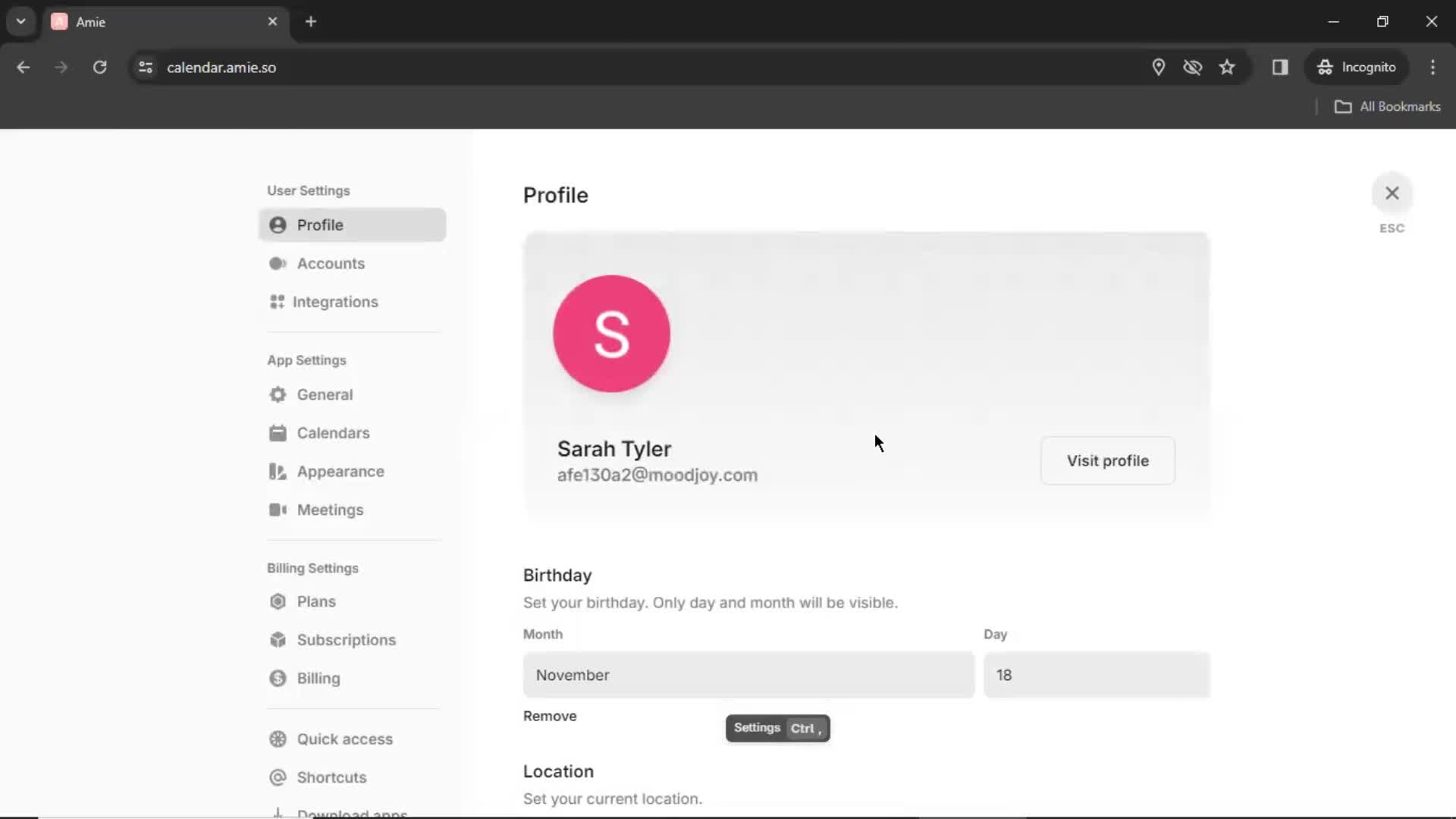Click Subscriptions billing option
Image resolution: width=1456 pixels, height=819 pixels.
[347, 639]
